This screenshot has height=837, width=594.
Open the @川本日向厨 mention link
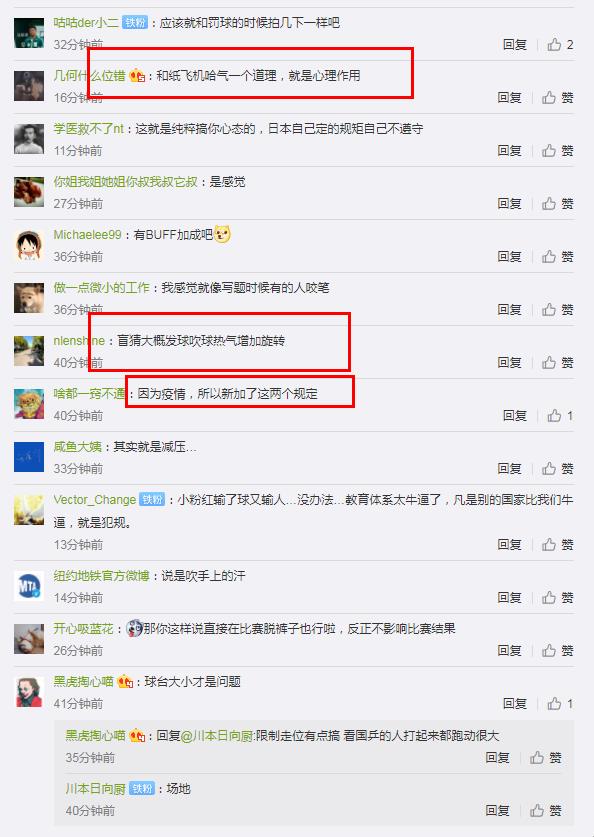point(217,736)
